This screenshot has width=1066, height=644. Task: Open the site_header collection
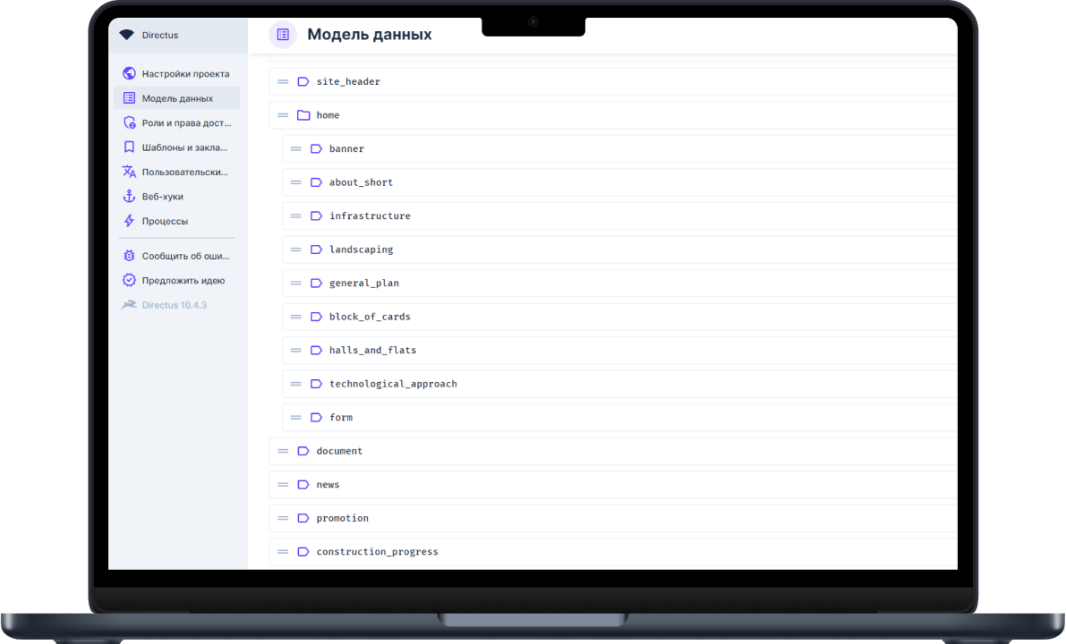pos(613,82)
